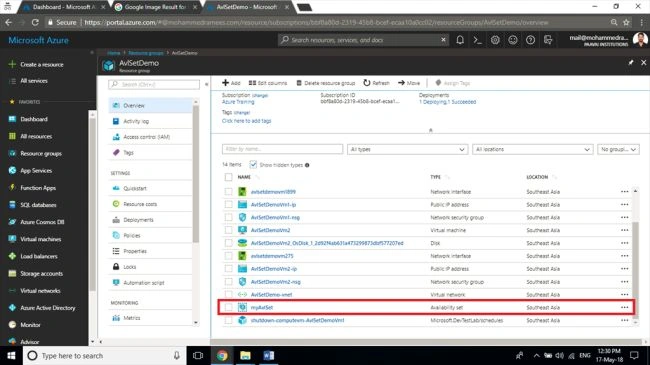The image size is (650, 365).
Task: Open the Properties menu item
Action: tap(151, 251)
